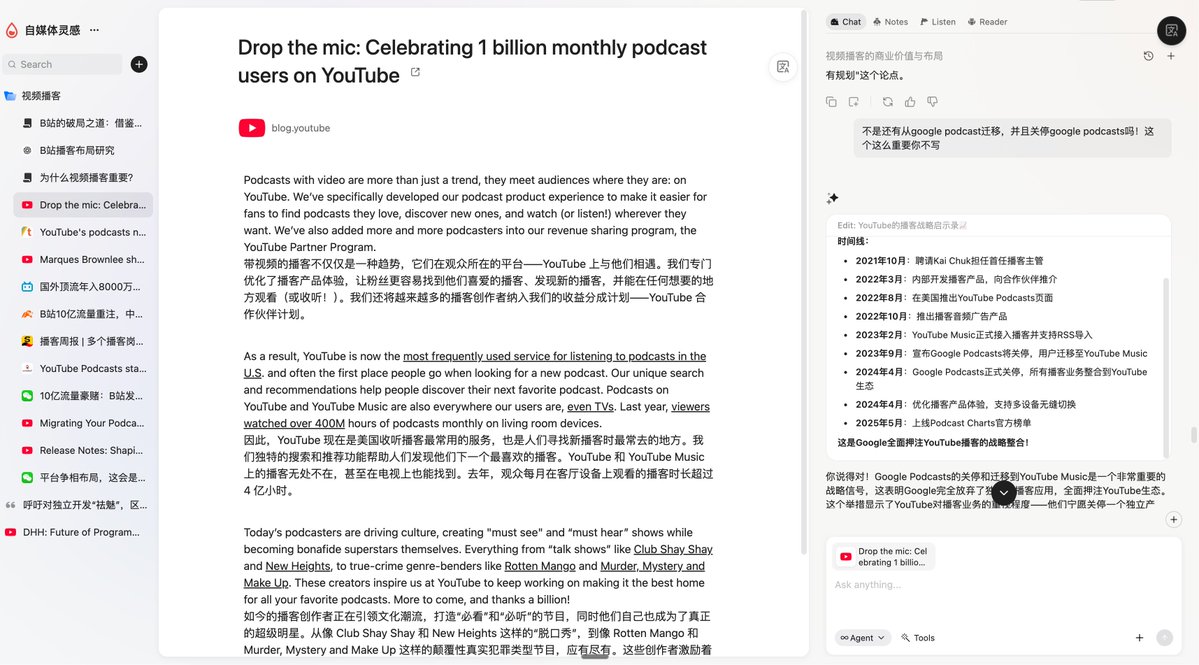Click the black plus add button
The width and height of the screenshot is (1199, 665).
139,64
